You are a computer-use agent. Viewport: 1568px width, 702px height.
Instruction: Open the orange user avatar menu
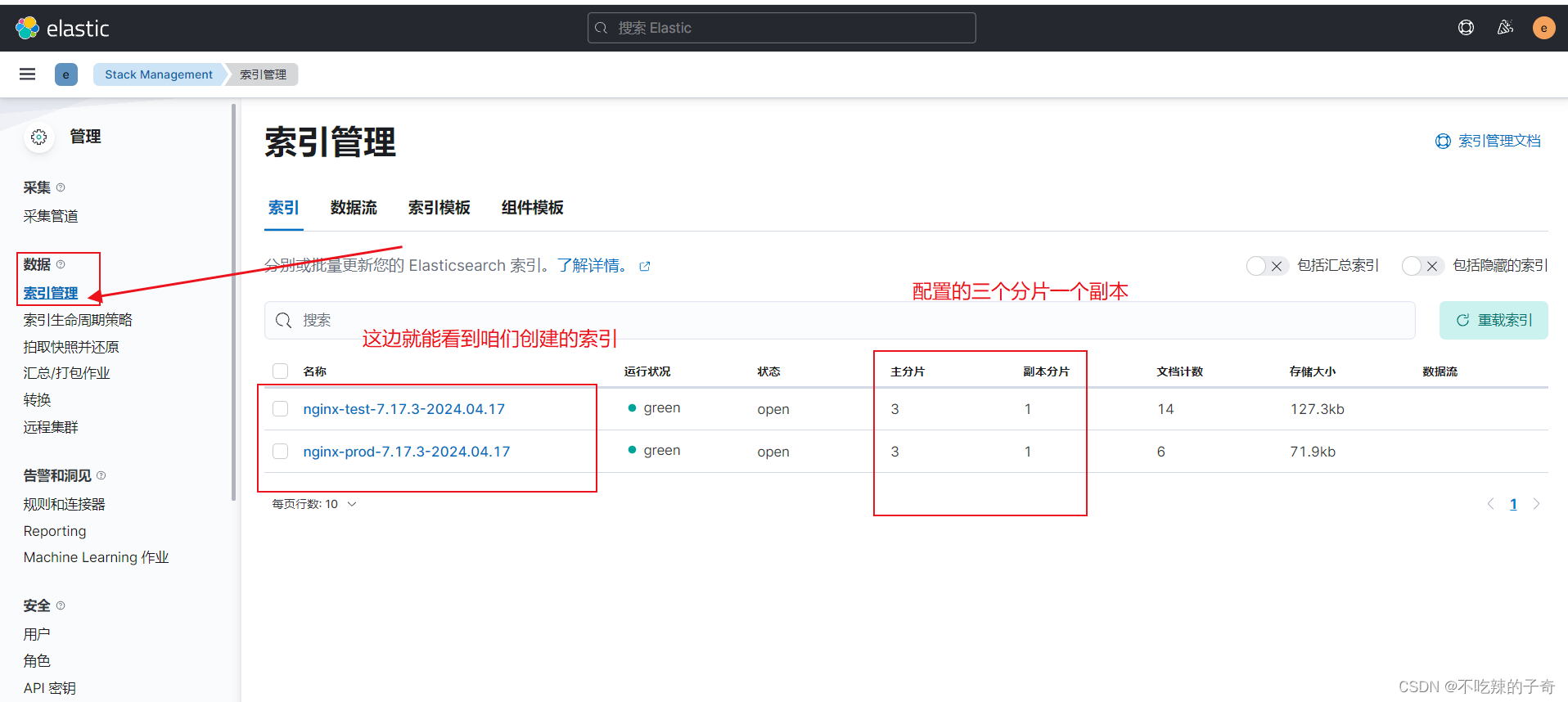(1543, 28)
